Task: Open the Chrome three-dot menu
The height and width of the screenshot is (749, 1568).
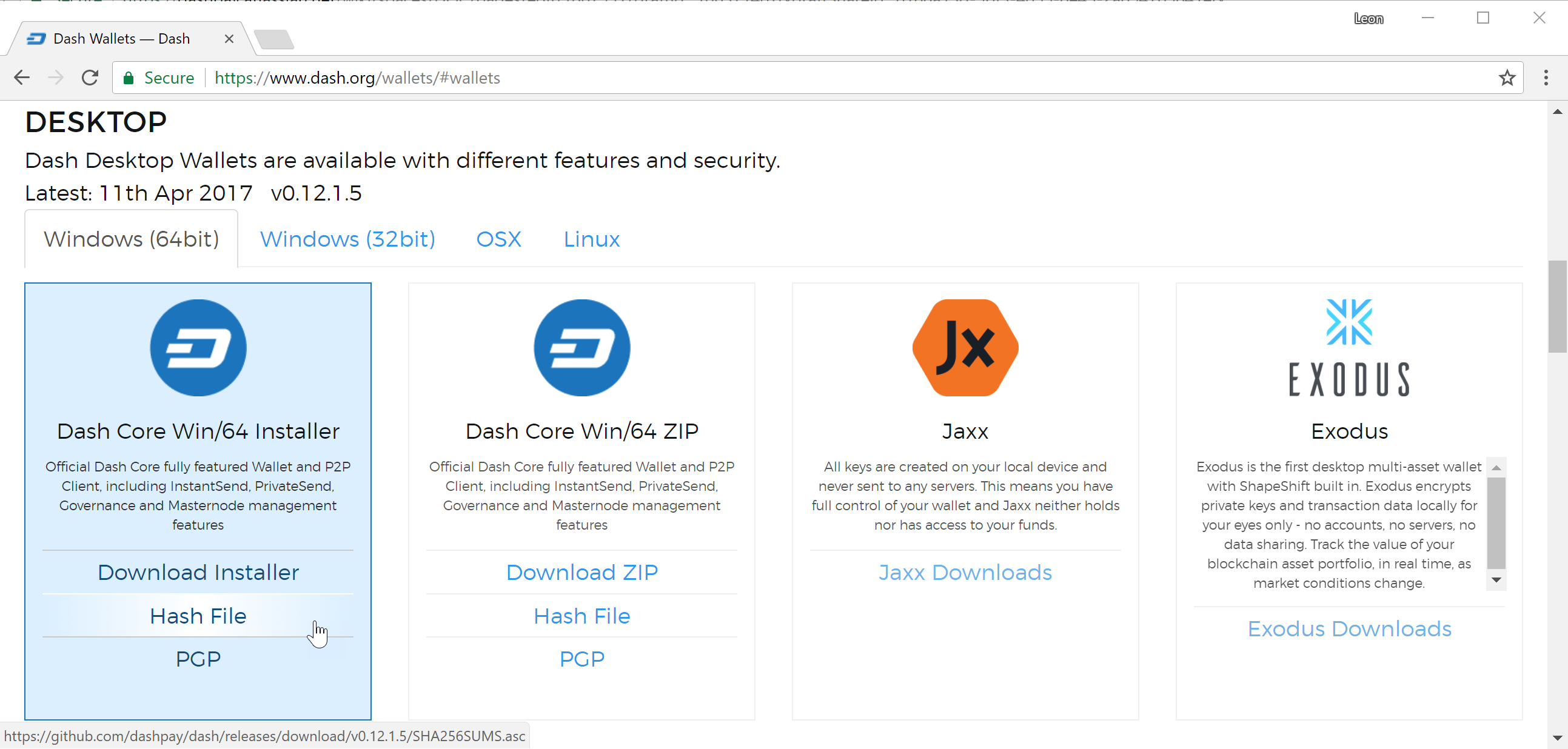Action: pyautogui.click(x=1546, y=78)
